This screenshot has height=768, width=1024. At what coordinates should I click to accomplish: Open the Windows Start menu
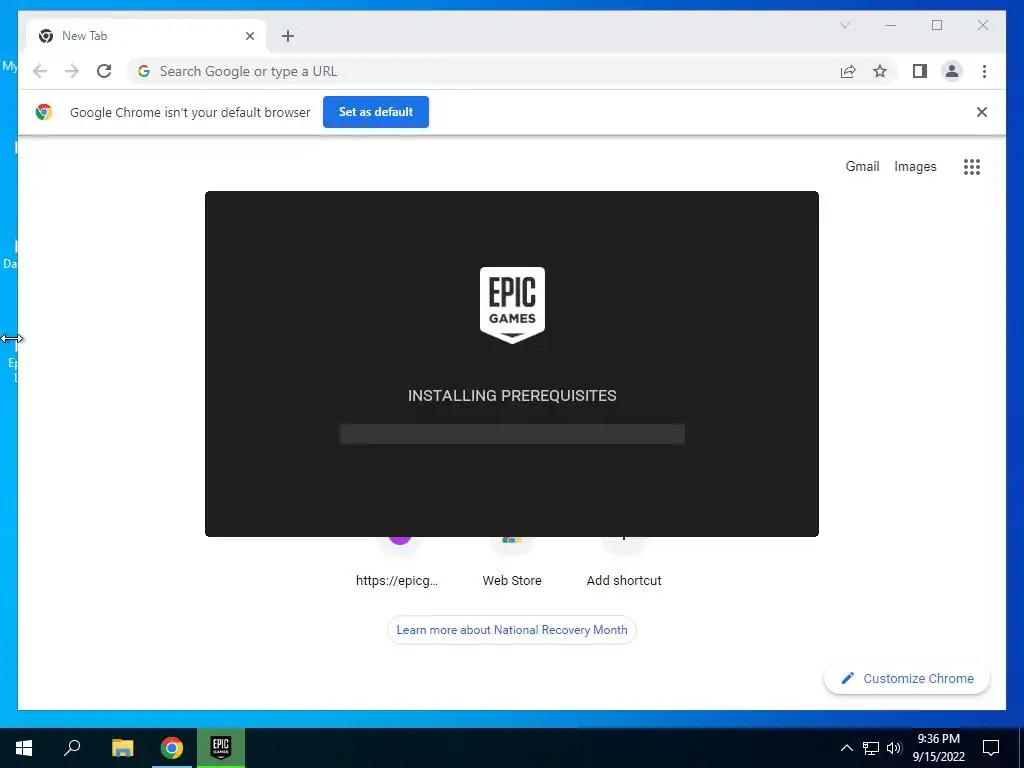coord(24,748)
